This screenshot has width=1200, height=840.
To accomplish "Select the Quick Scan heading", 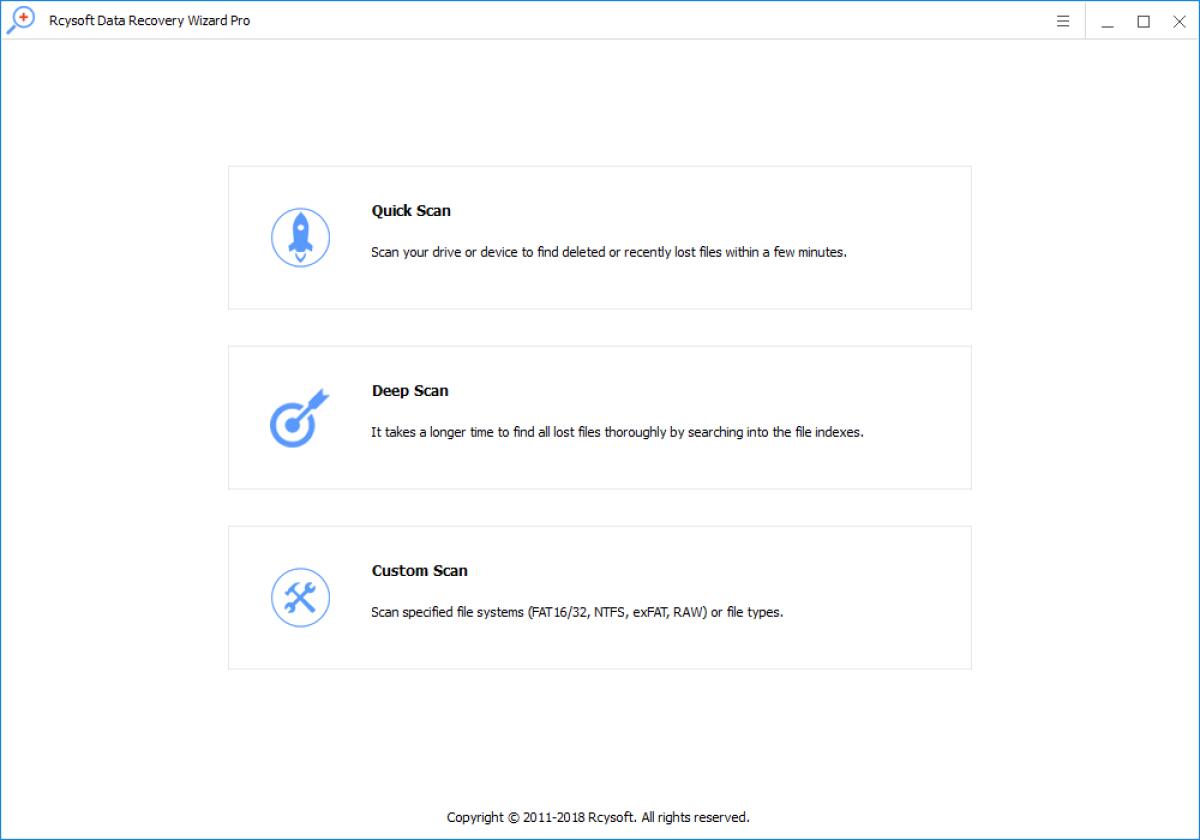I will point(411,211).
